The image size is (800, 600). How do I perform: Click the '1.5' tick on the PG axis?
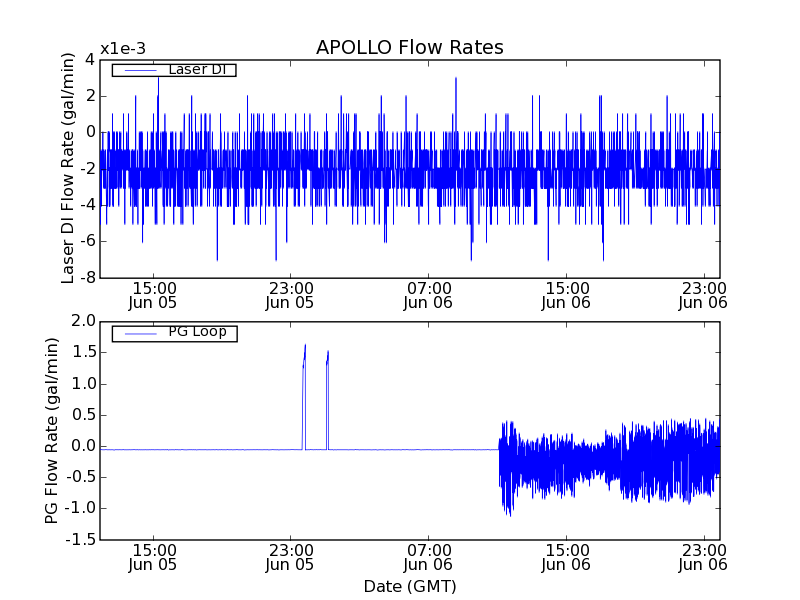[x=84, y=352]
